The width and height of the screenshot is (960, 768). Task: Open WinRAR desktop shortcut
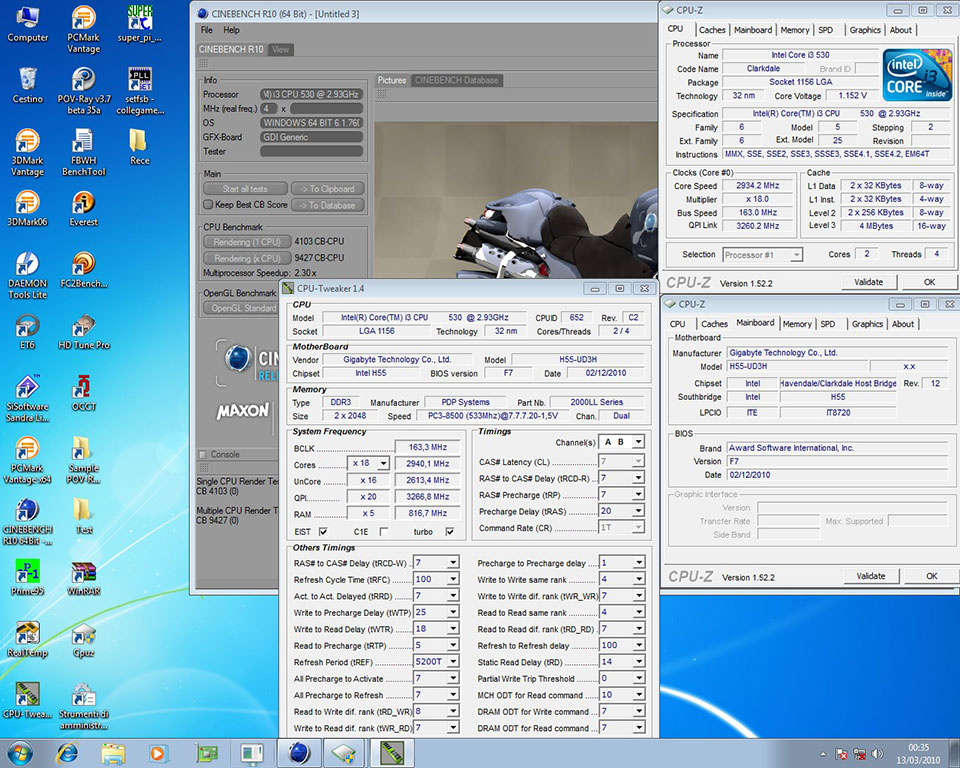pyautogui.click(x=84, y=578)
